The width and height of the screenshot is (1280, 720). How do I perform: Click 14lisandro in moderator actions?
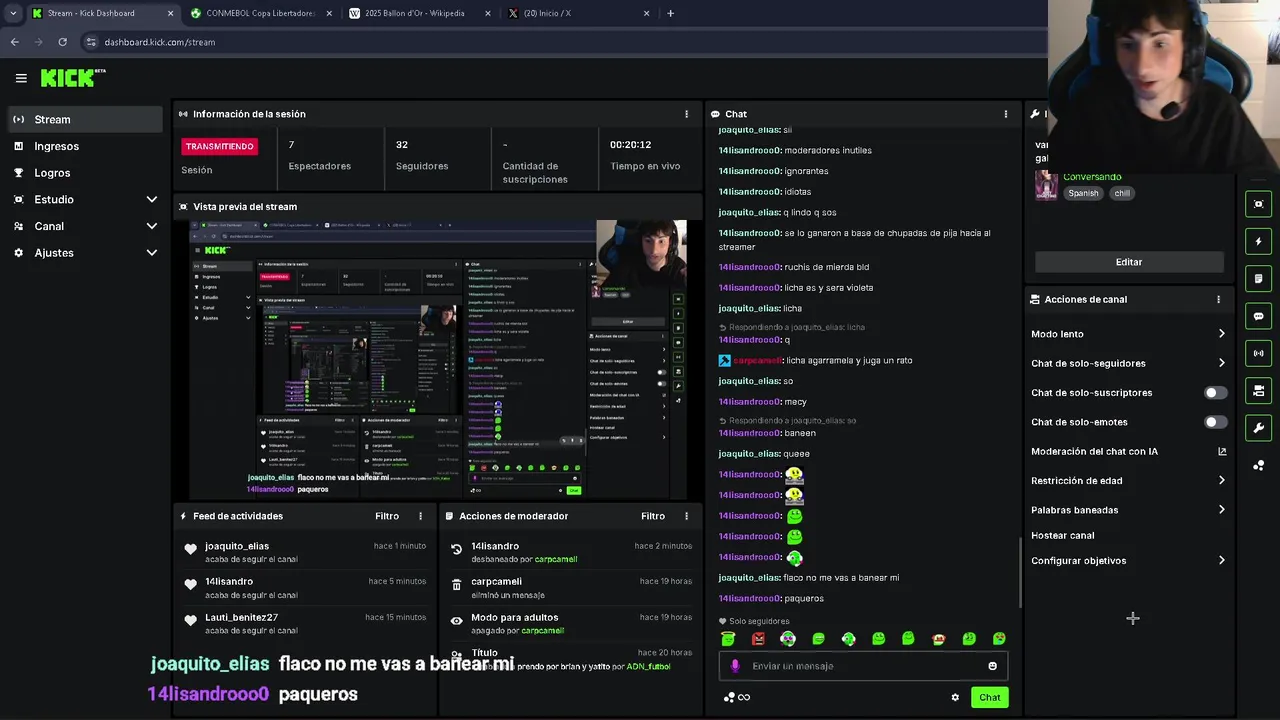click(495, 546)
